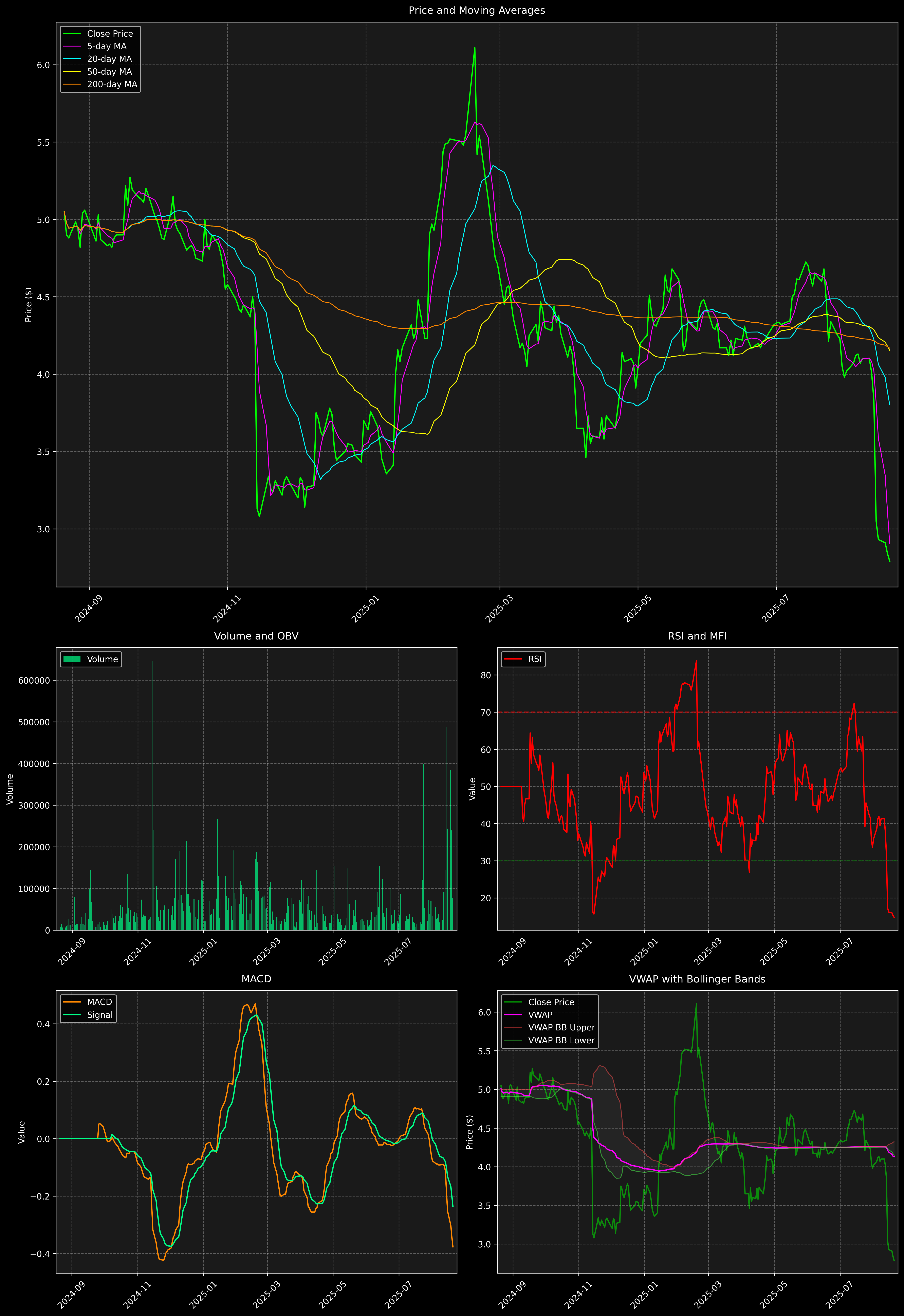Click the 20-day MA legend label

pos(109,59)
